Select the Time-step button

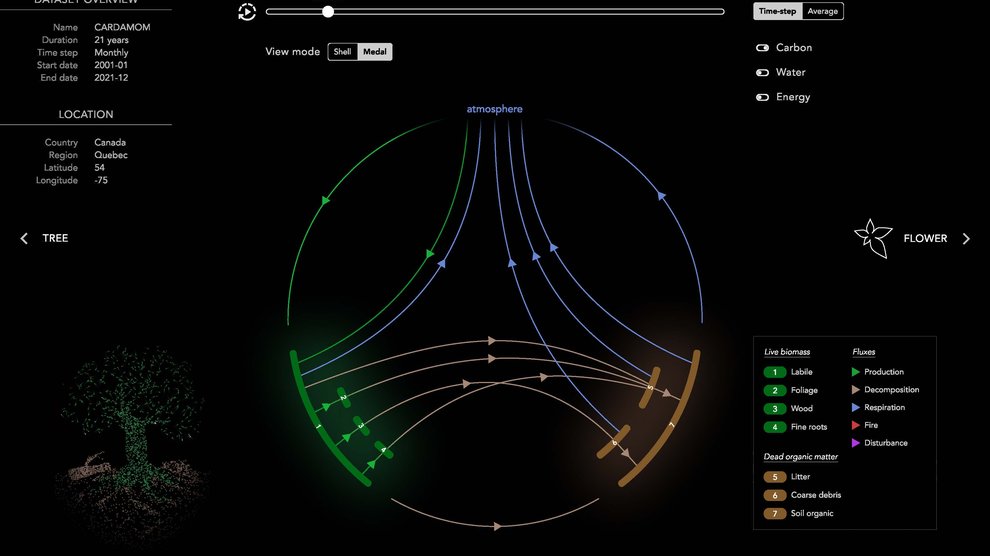(777, 11)
